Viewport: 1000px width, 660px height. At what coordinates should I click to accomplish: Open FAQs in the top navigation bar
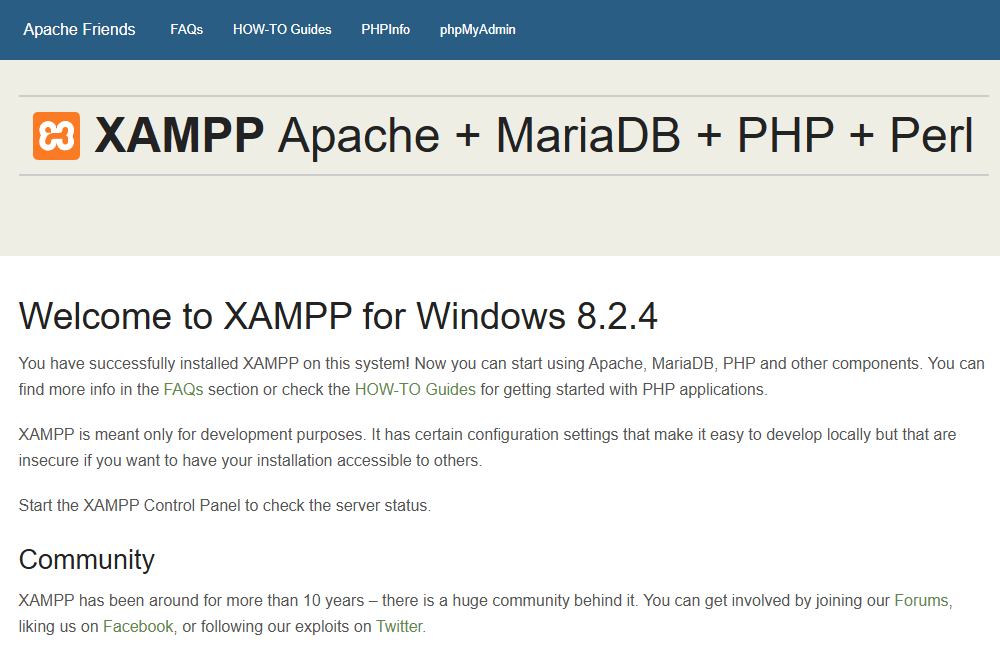[x=186, y=30]
